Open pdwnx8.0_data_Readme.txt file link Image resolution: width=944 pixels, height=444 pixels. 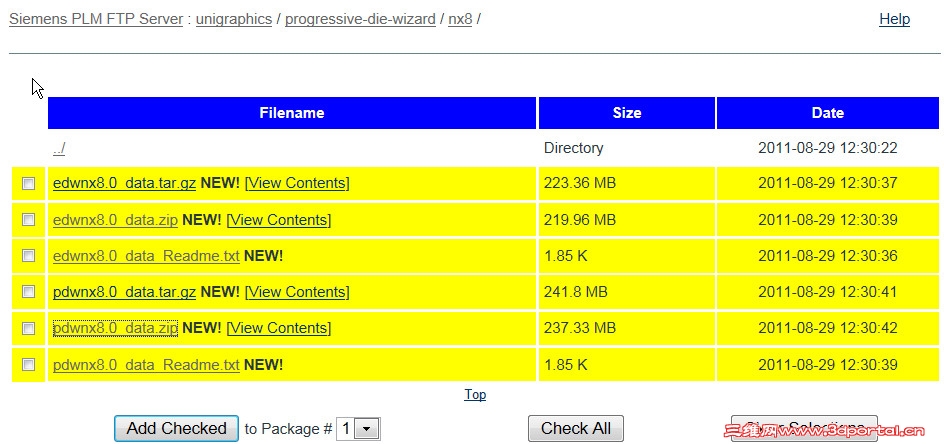click(x=146, y=365)
